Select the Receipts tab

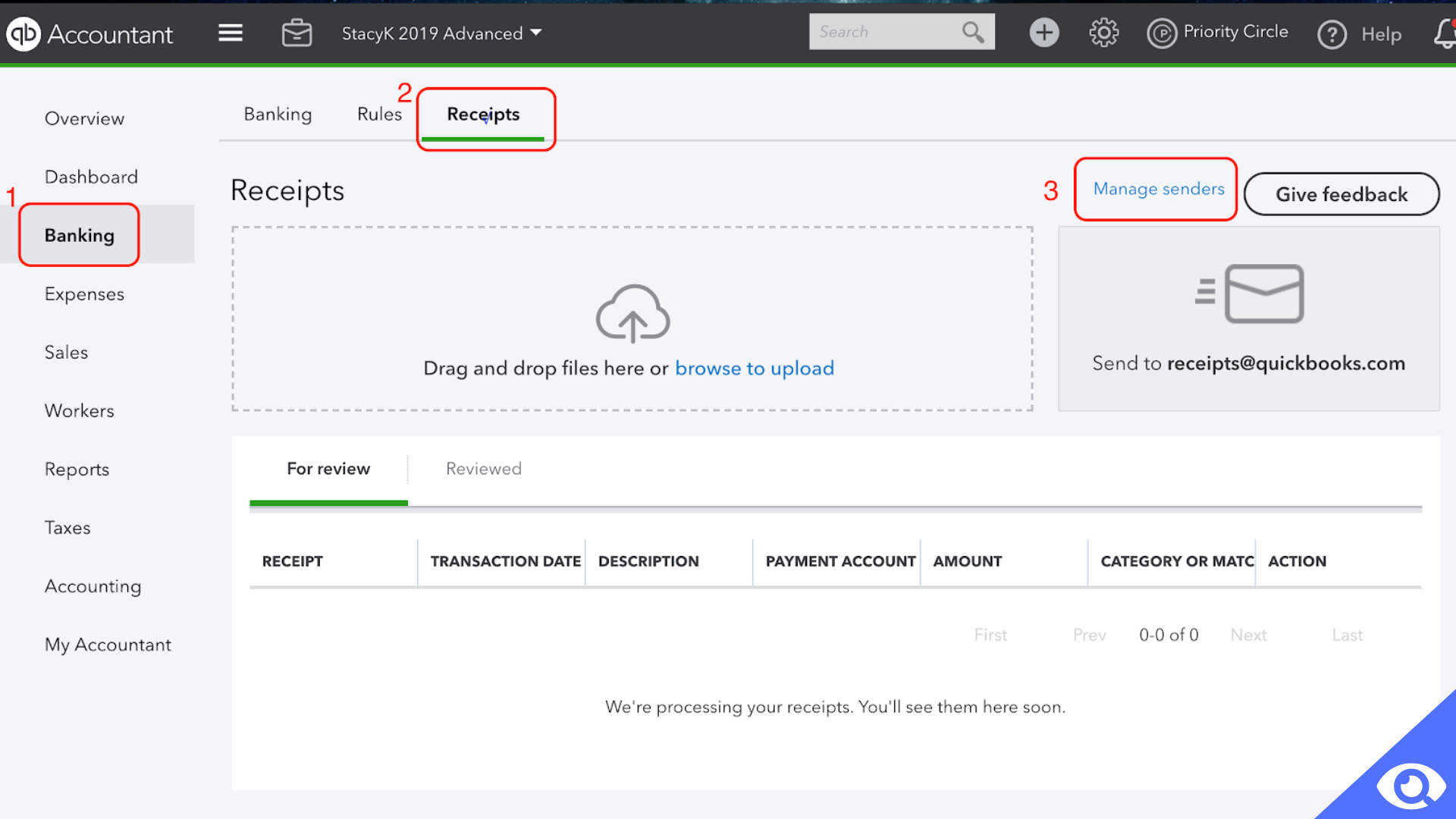tap(483, 115)
